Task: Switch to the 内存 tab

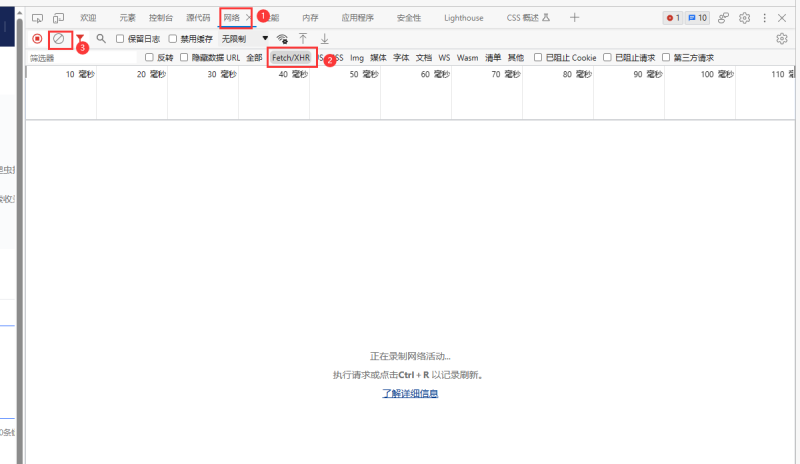Action: 310,18
